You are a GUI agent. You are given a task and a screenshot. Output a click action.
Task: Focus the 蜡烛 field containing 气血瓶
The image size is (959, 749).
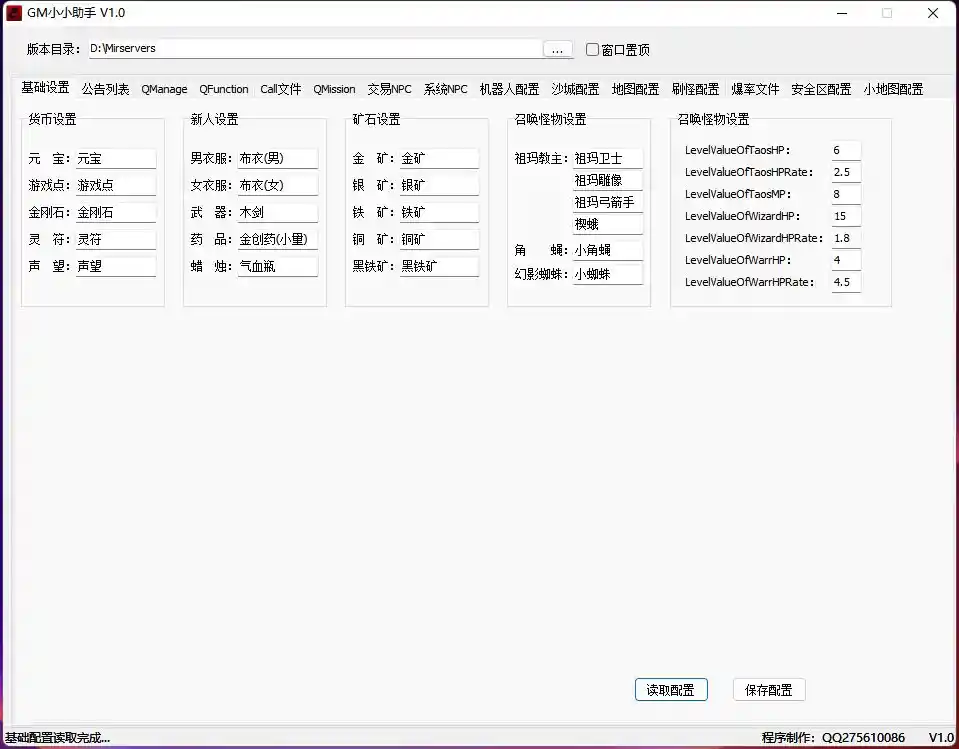coord(278,266)
